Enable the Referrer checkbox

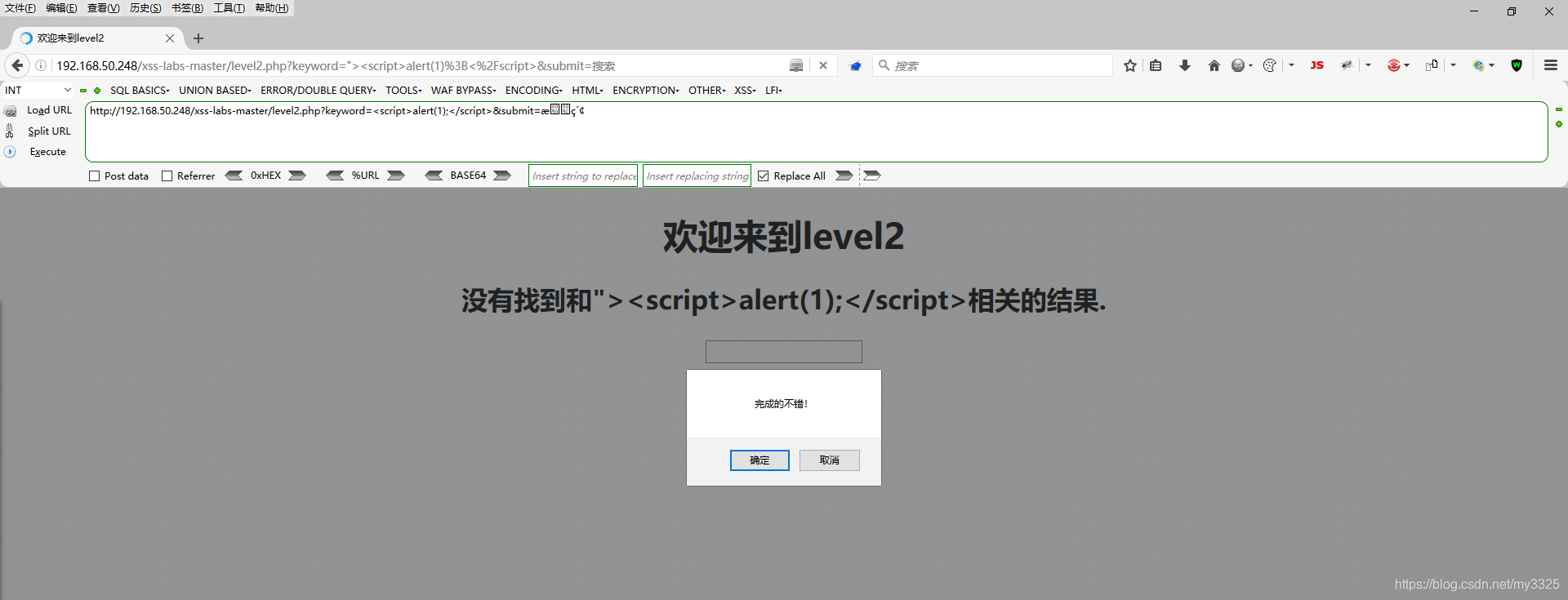tap(167, 176)
